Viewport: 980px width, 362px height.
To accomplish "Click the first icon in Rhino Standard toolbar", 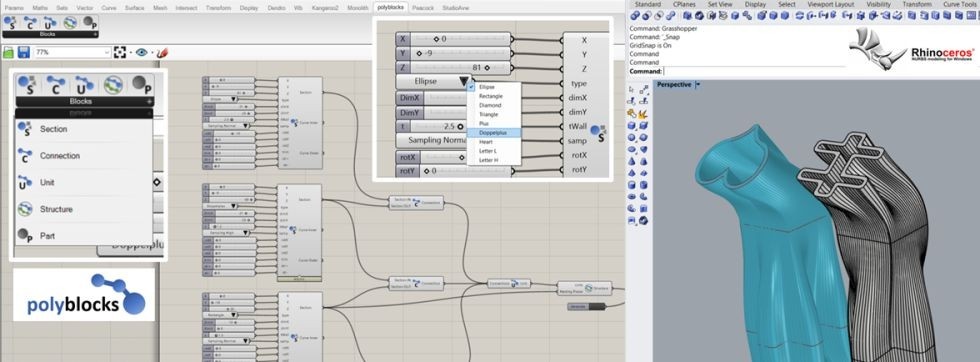I will click(636, 16).
